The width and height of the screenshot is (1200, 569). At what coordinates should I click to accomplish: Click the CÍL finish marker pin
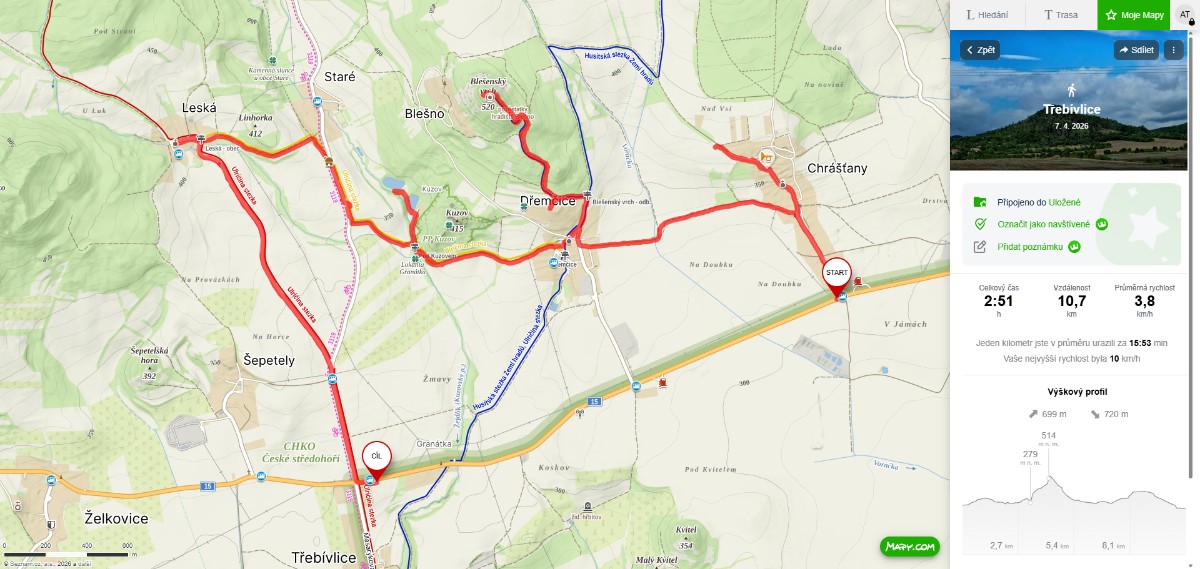point(377,457)
